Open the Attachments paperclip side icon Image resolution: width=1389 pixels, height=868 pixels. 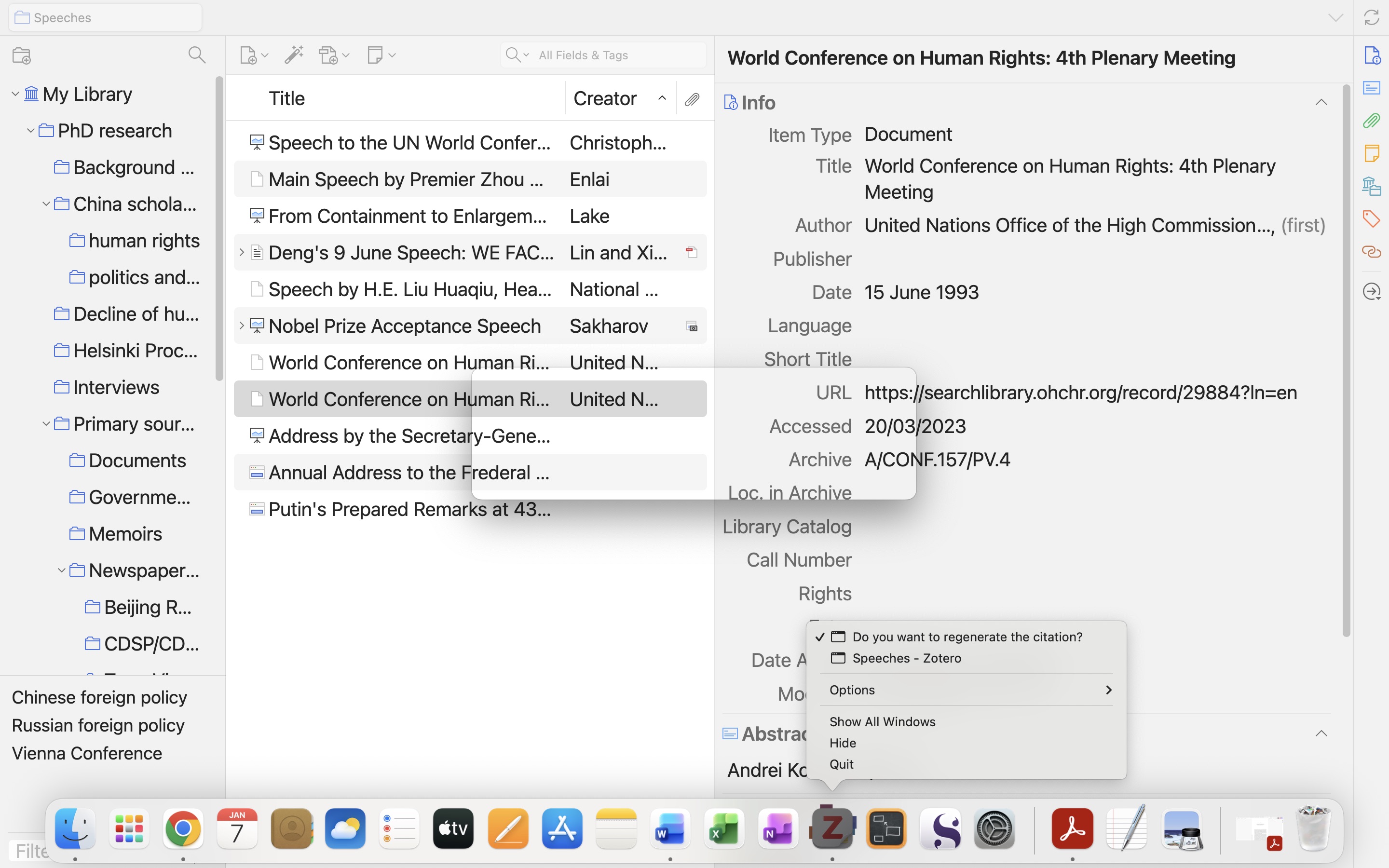click(x=1371, y=121)
